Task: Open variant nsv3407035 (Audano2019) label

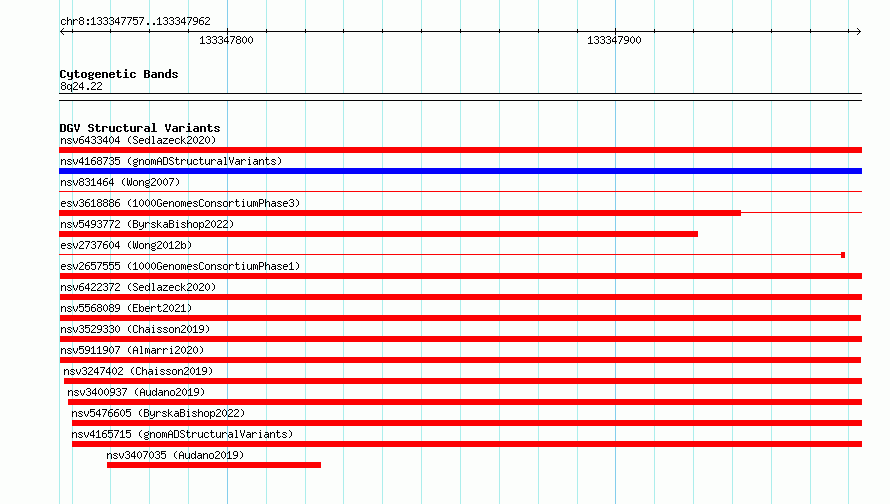Action: click(x=175, y=455)
